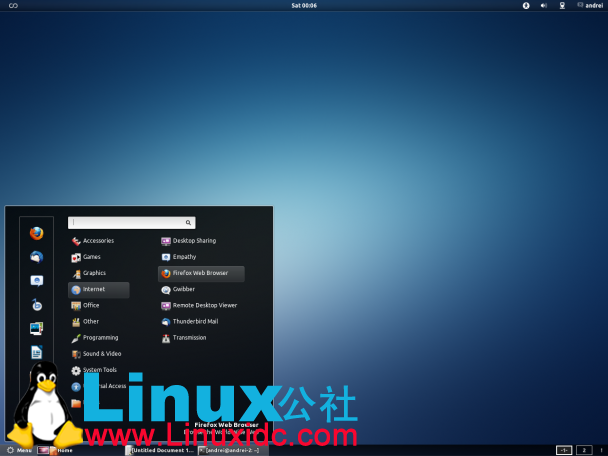Open the network indicator in top panel
The height and width of the screenshot is (456, 608).
[x=562, y=5]
